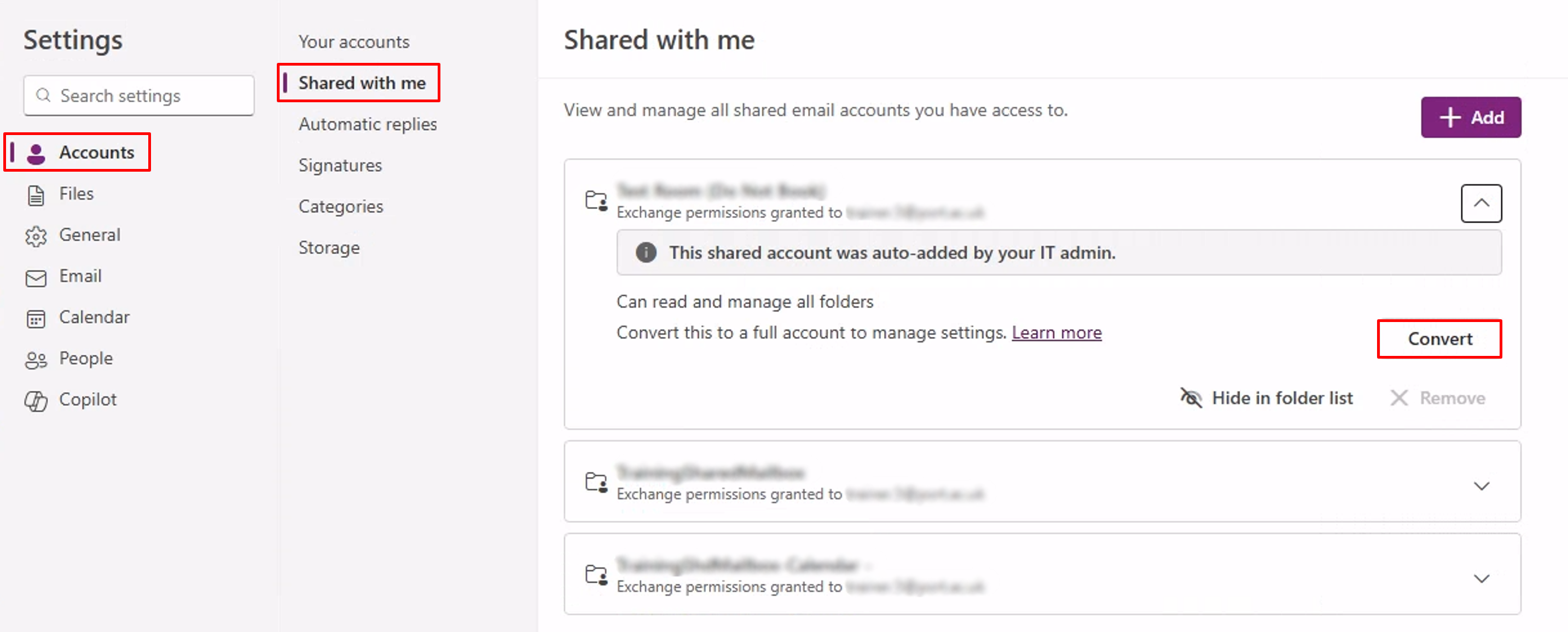Viewport: 1568px width, 632px height.
Task: Open the Learn more link
Action: coord(1056,332)
